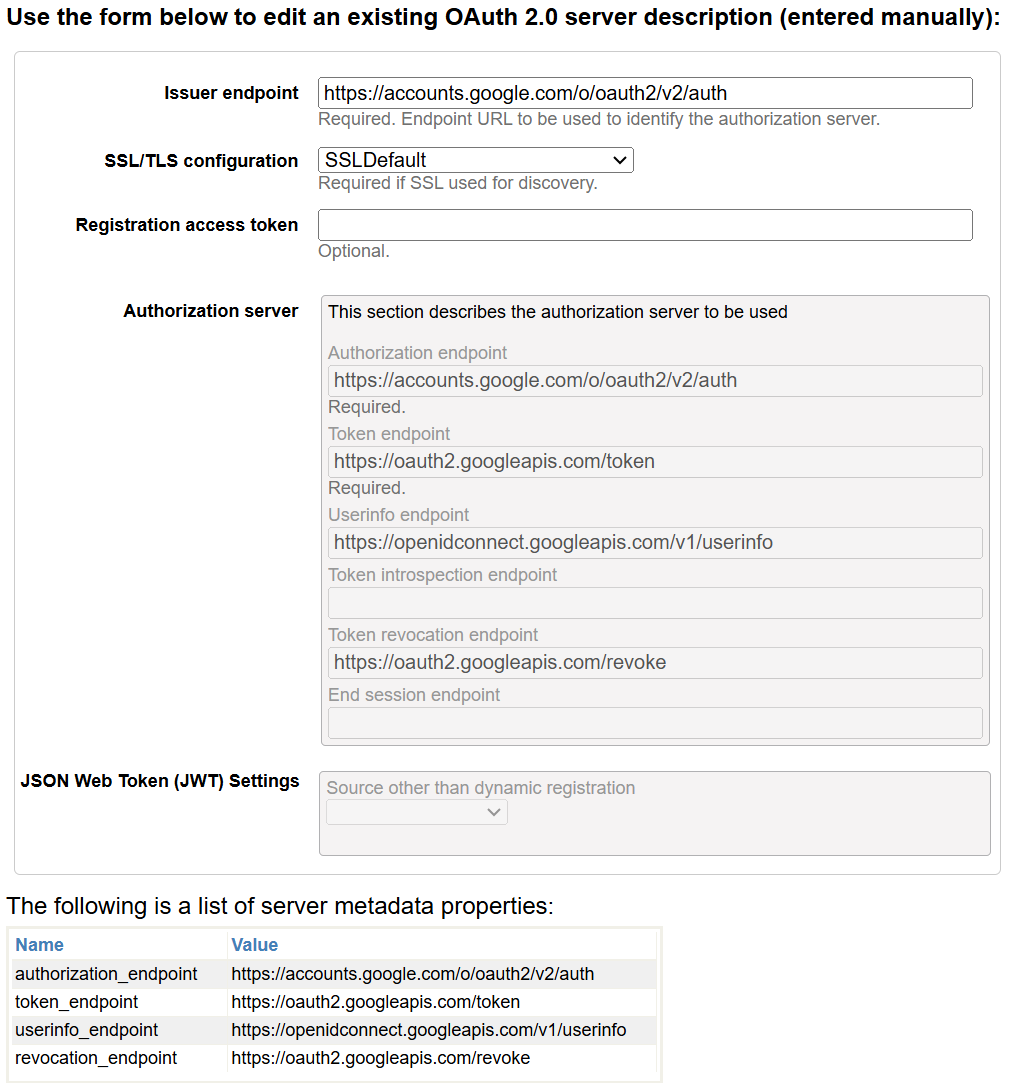The width and height of the screenshot is (1017, 1083).
Task: Select the authorization_endpoint row name
Action: click(106, 974)
